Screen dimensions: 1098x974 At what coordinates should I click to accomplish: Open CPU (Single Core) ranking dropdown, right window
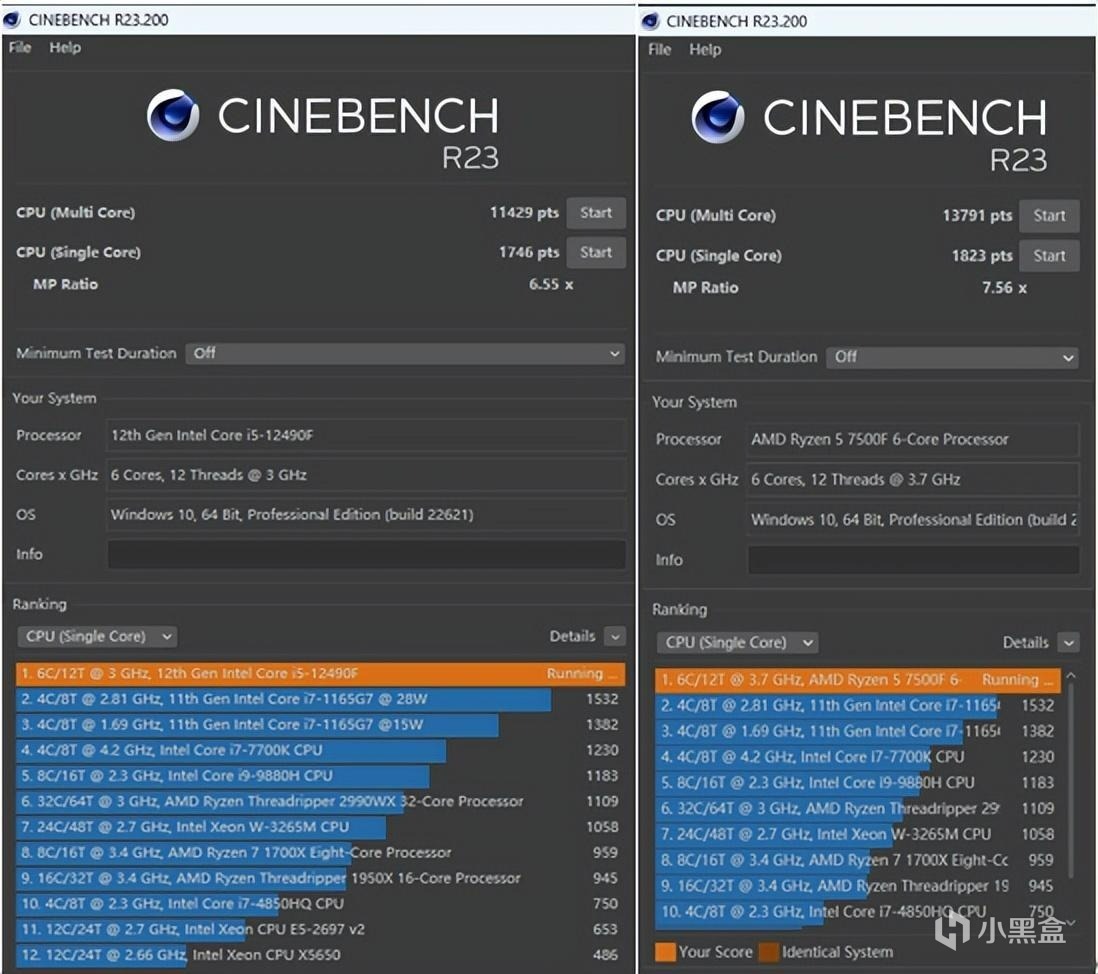coord(737,642)
